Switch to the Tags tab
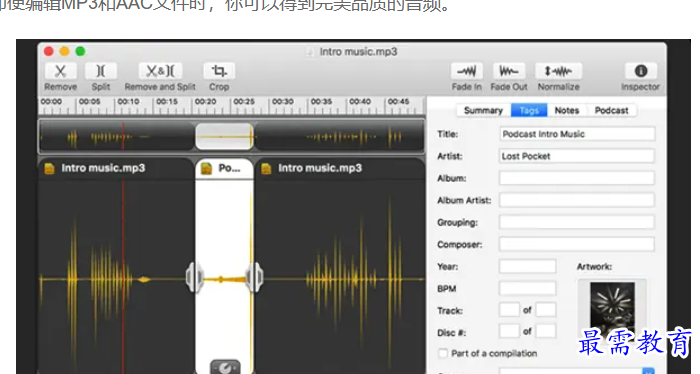 click(x=529, y=110)
